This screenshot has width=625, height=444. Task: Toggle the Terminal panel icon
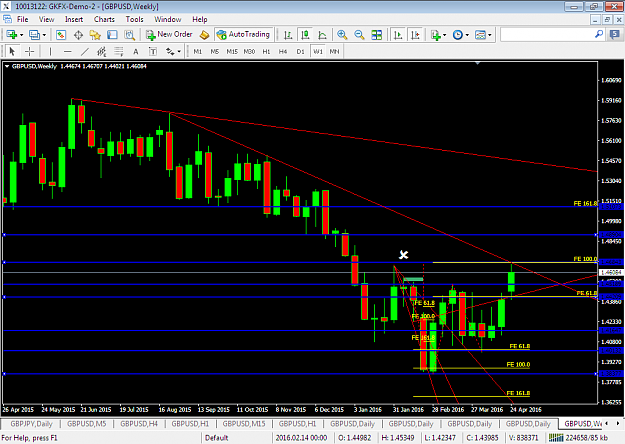pos(112,35)
